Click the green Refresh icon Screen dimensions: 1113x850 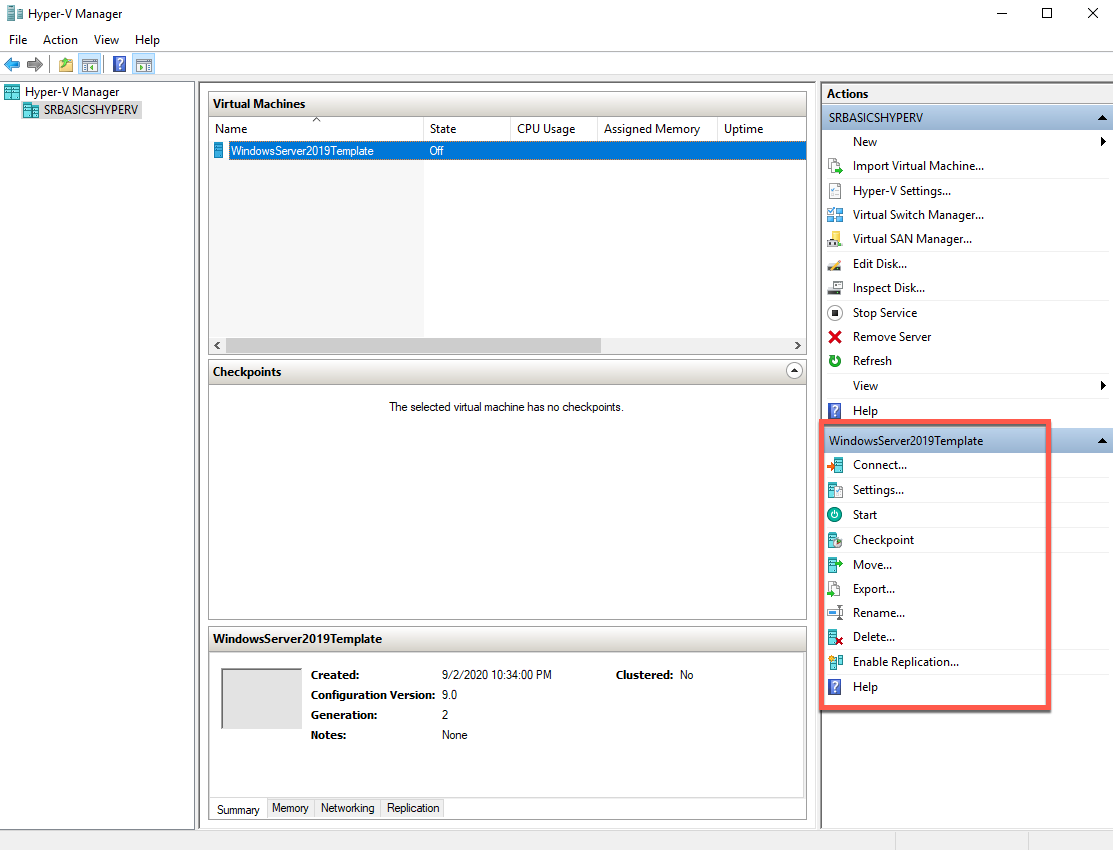tap(835, 361)
